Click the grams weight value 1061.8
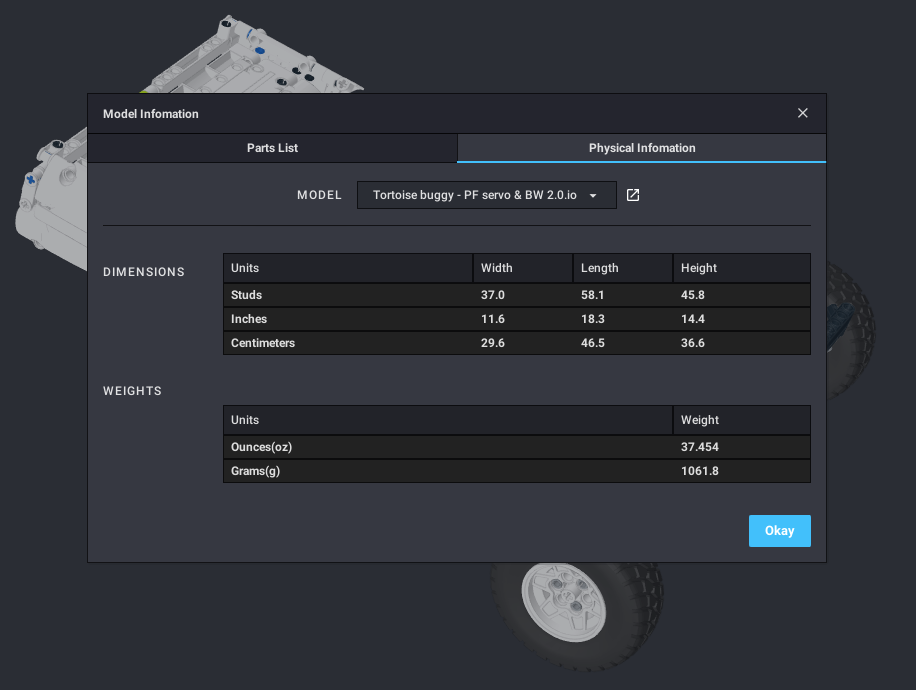 (699, 470)
